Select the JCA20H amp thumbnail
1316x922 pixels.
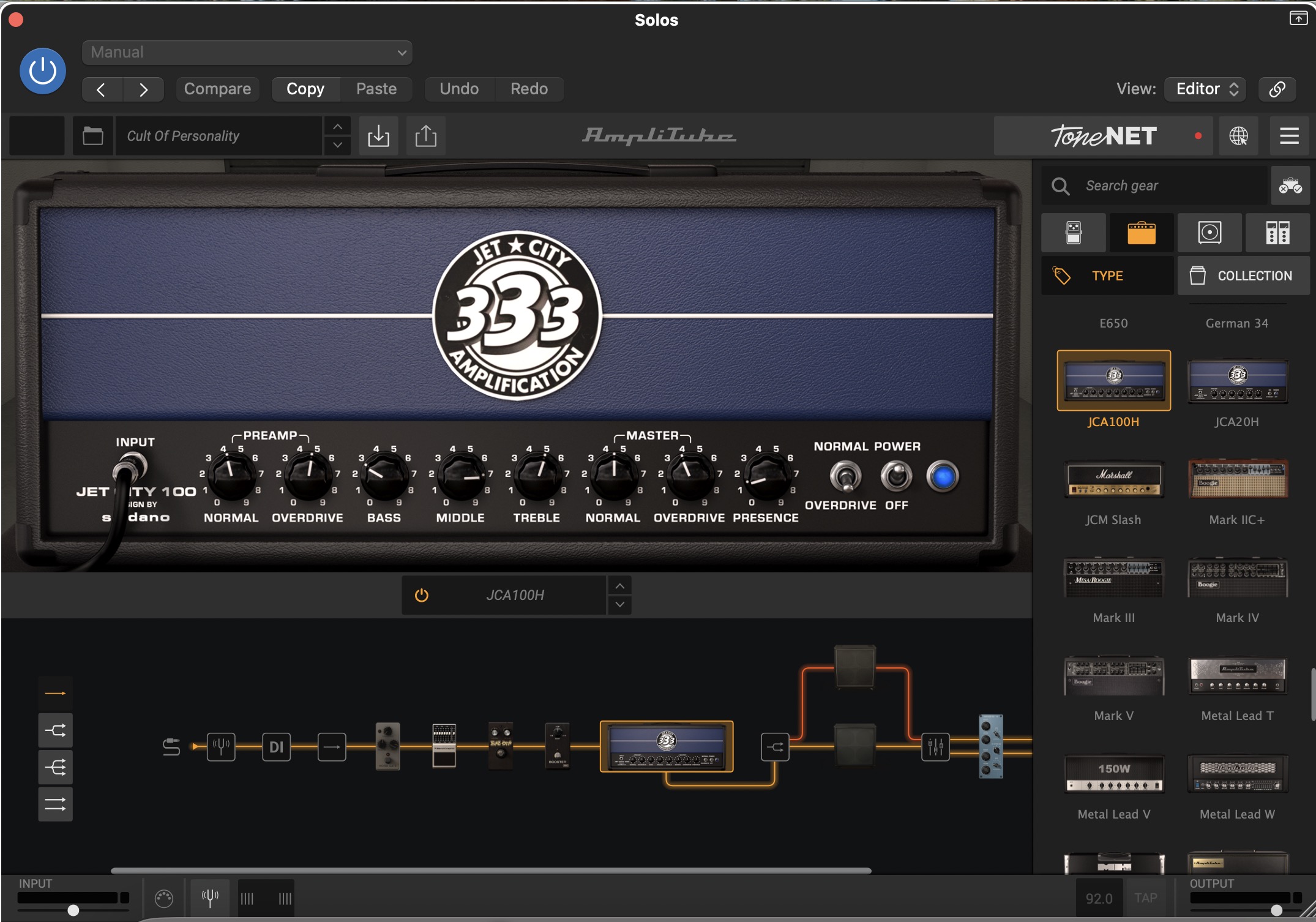1238,381
